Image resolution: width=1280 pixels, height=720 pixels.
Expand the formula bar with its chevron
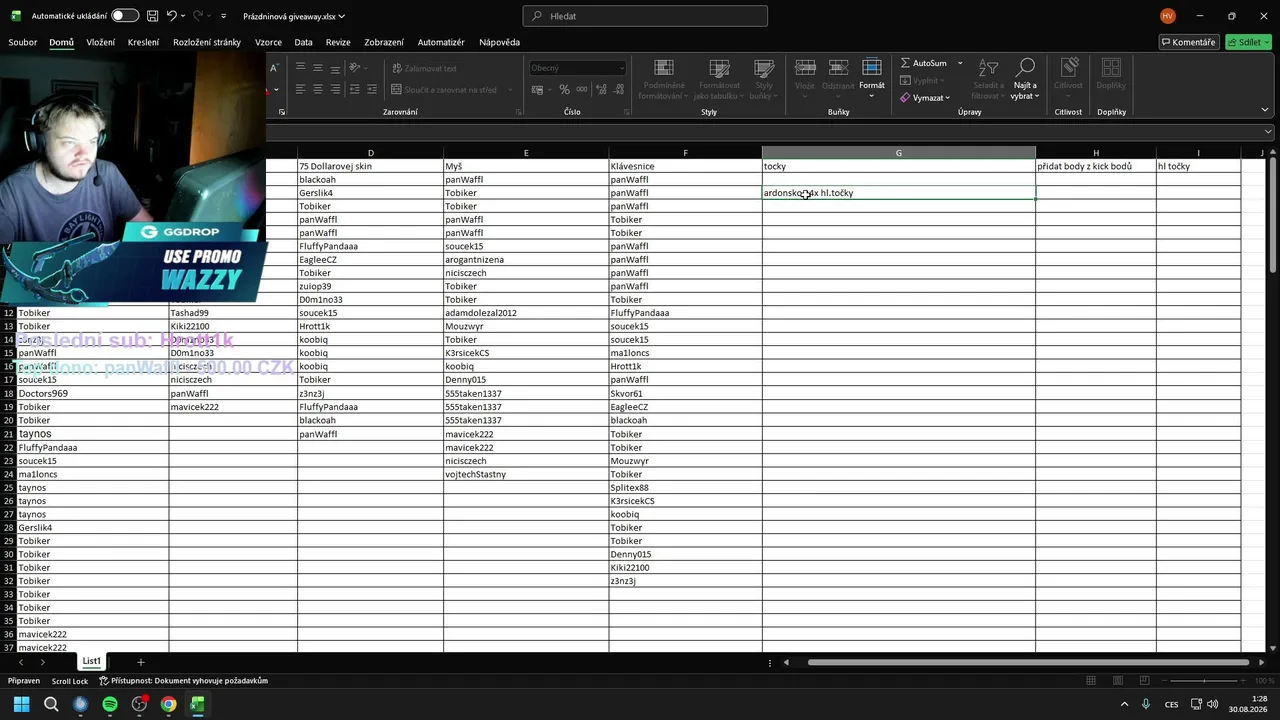[x=1268, y=132]
